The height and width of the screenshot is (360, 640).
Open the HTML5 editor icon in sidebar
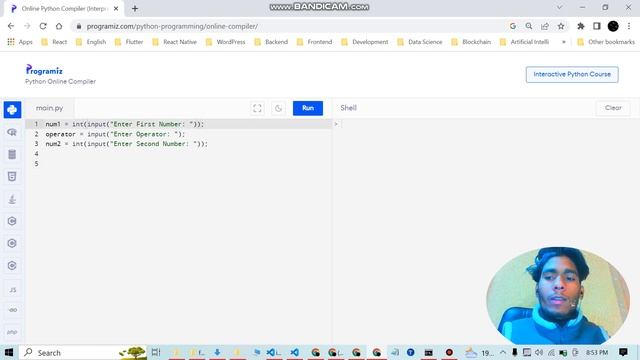12,176
